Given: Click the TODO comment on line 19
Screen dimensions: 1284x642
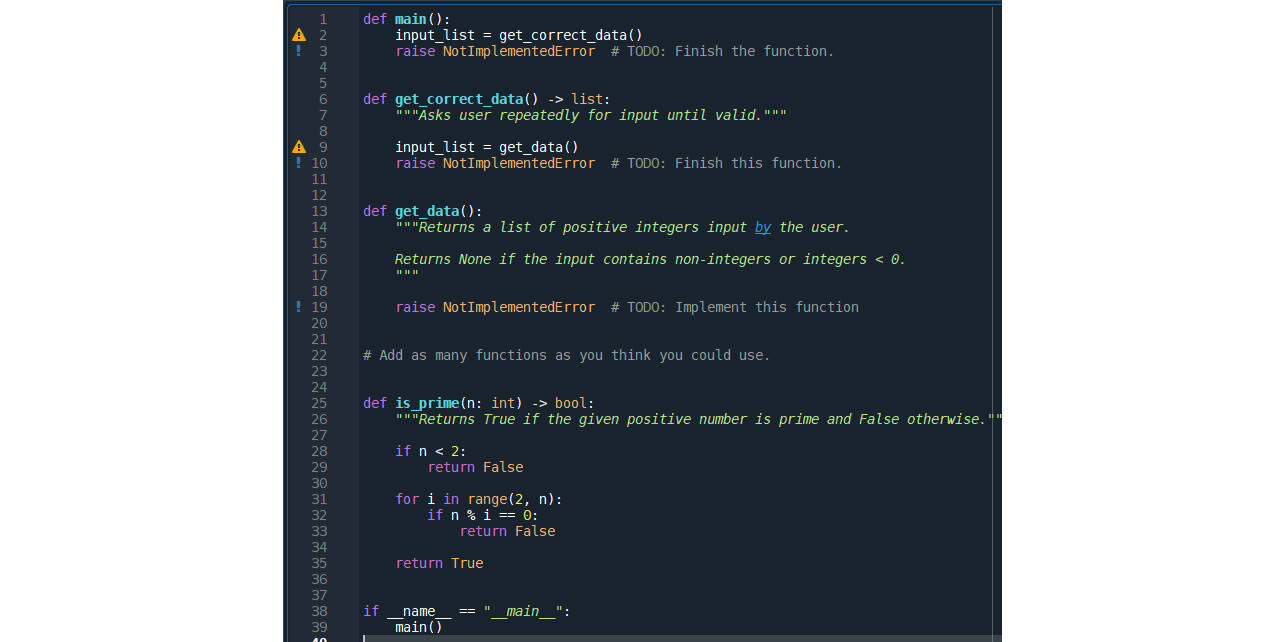Looking at the screenshot, I should tap(735, 307).
